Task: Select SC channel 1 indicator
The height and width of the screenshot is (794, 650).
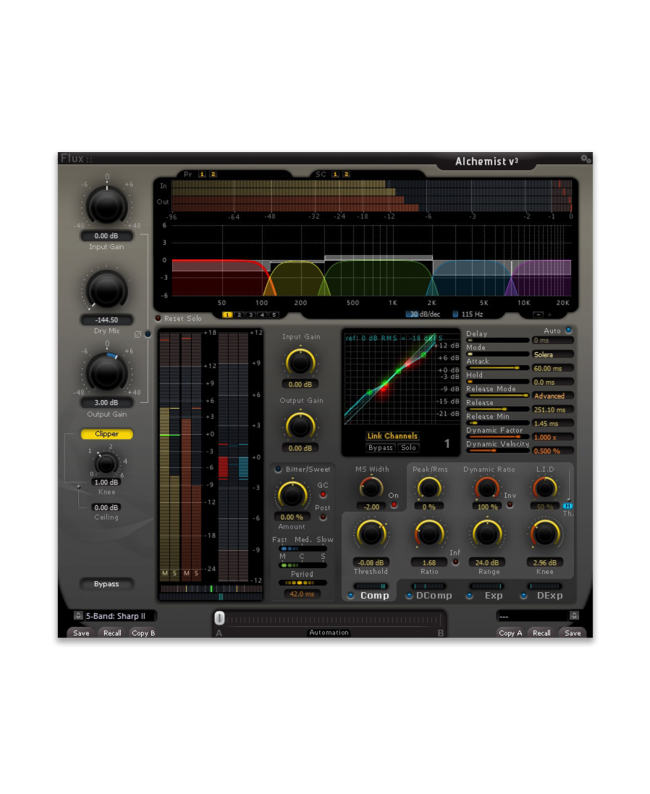Action: 335,174
